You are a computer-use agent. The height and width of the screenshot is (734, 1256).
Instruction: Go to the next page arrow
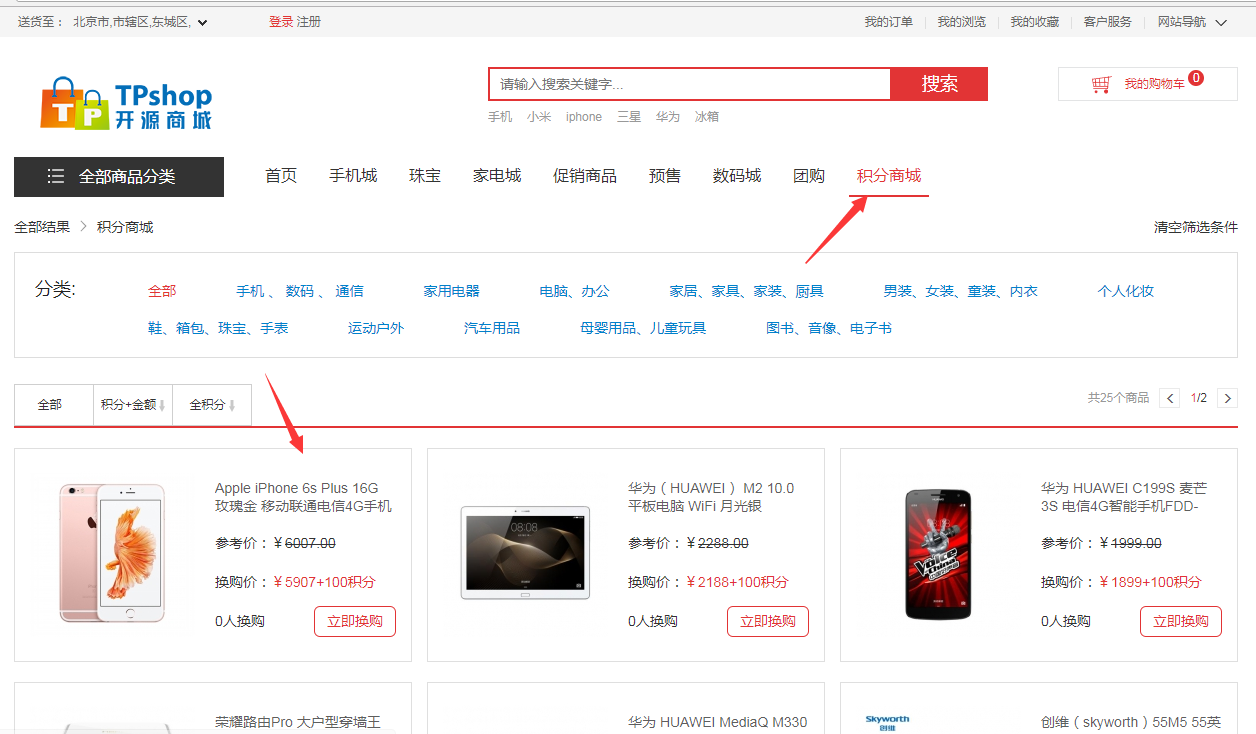(1228, 398)
